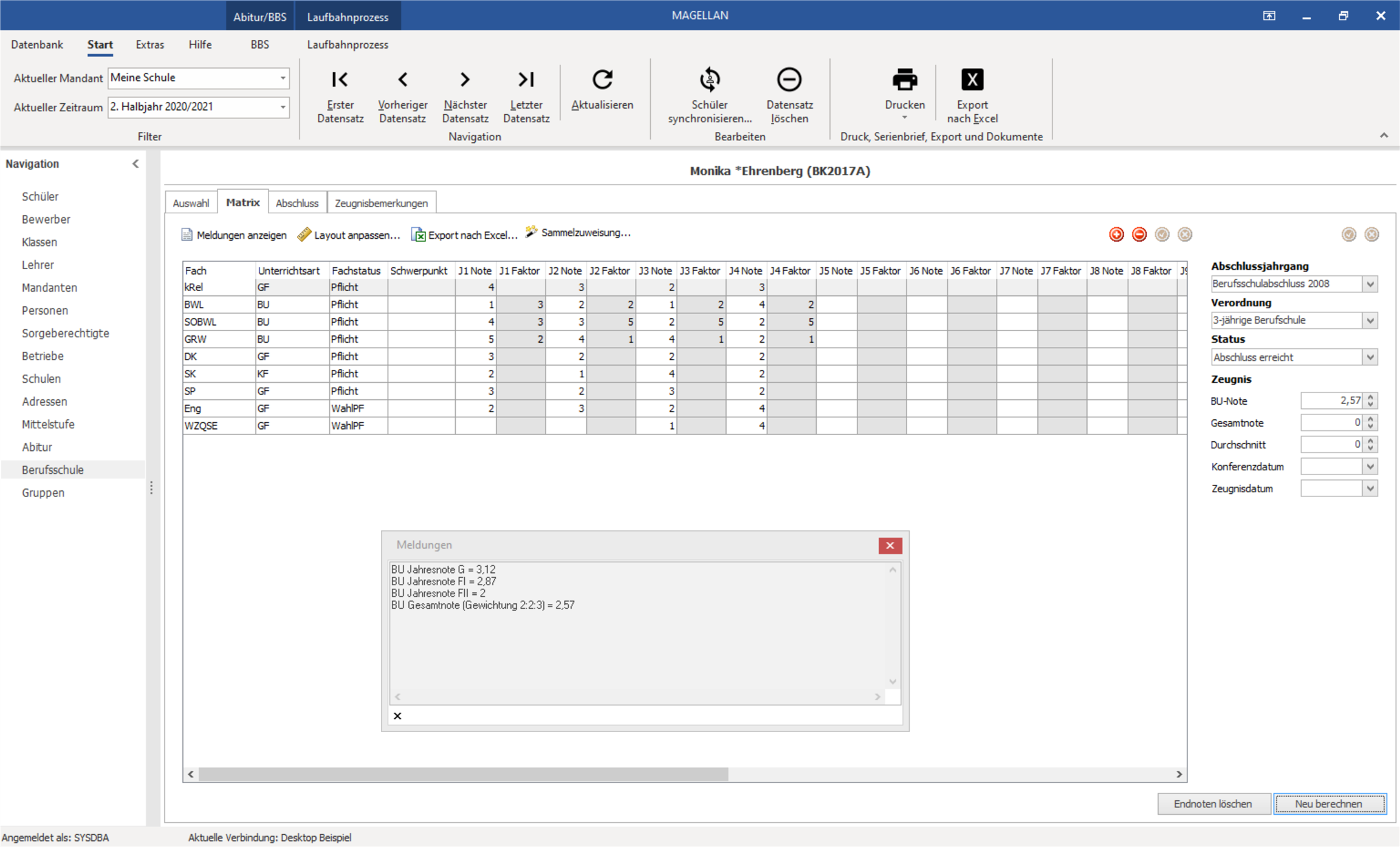
Task: Click grey checkmark icon beside red minus
Action: point(1162,235)
